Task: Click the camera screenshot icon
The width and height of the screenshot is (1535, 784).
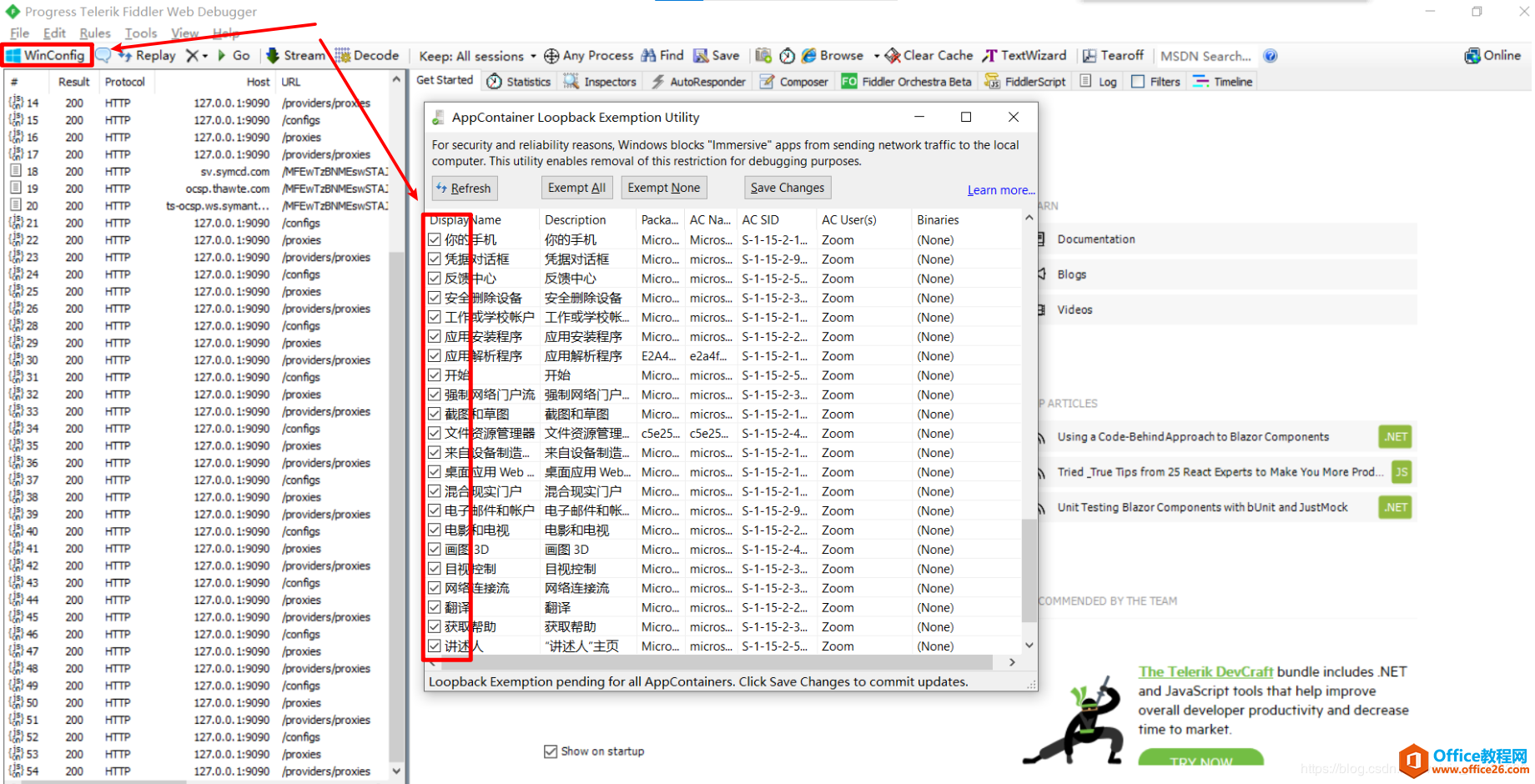Action: [x=763, y=55]
